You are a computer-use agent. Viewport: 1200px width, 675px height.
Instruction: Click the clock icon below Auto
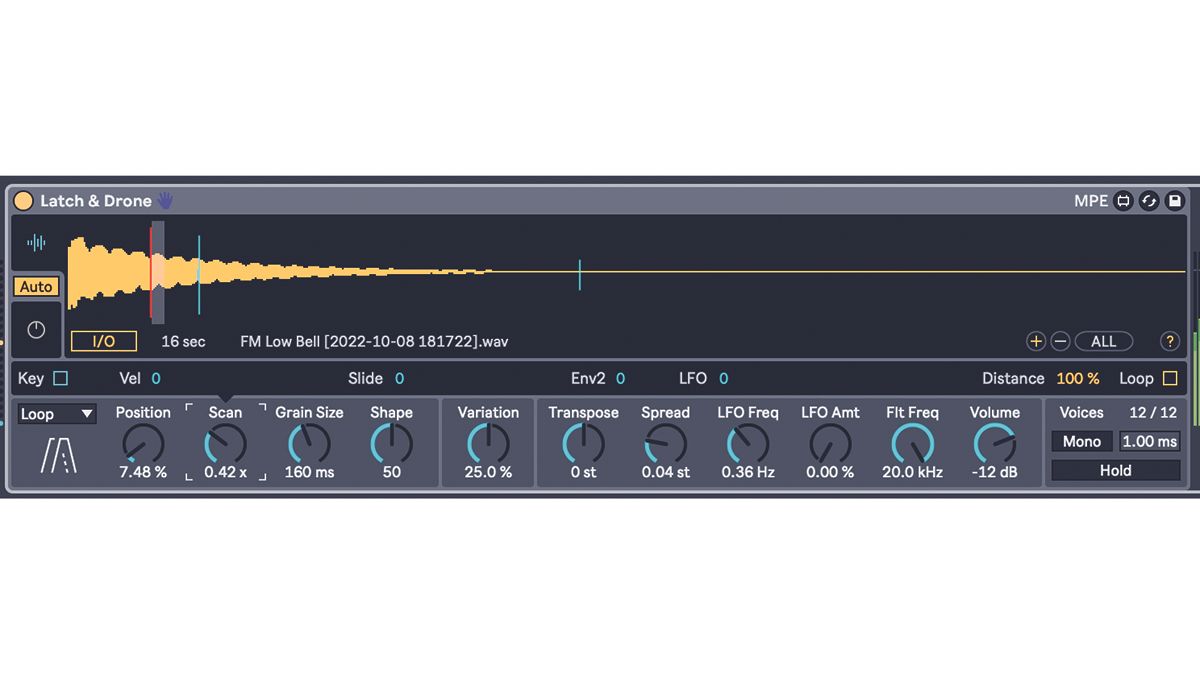(35, 330)
